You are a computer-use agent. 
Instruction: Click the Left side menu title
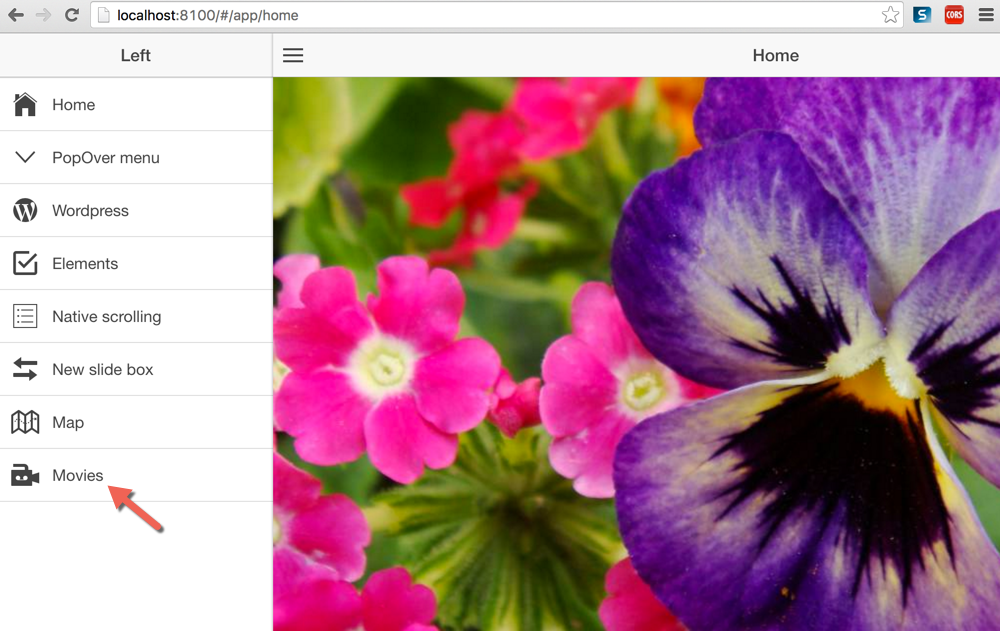[x=136, y=56]
